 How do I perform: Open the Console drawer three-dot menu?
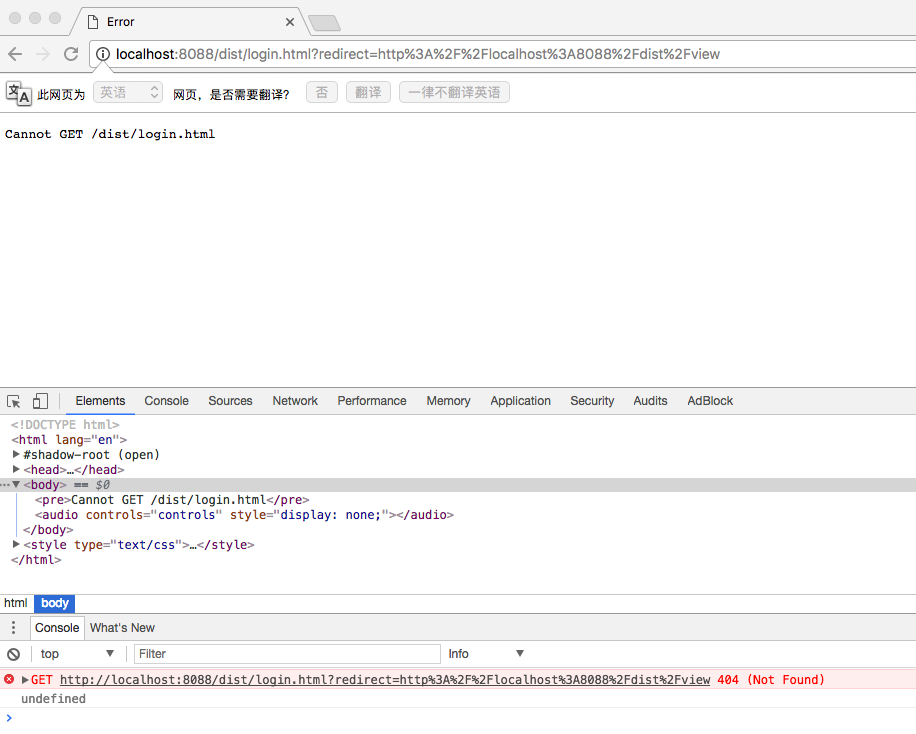[x=12, y=627]
